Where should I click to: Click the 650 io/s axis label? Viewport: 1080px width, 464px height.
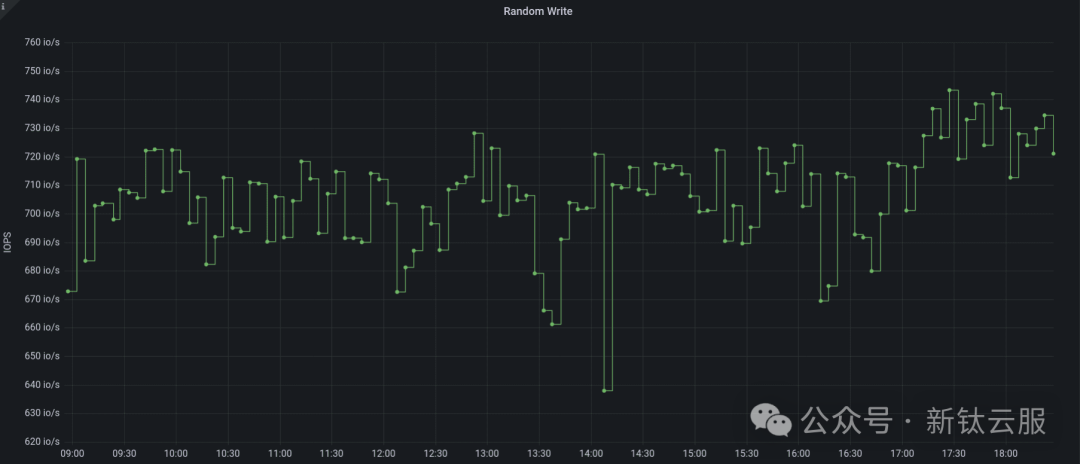click(42, 356)
